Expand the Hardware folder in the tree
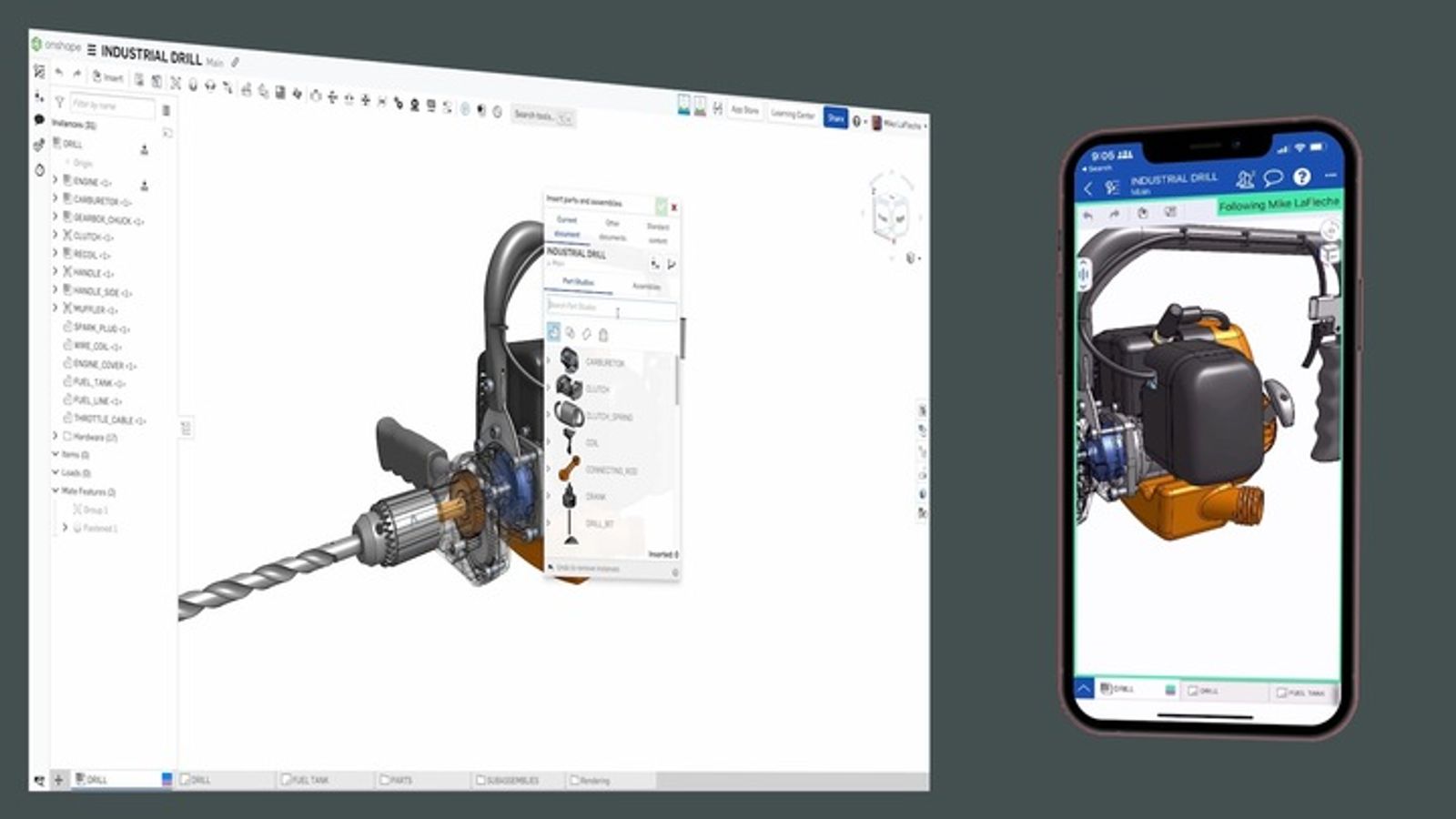Viewport: 1456px width, 819px height. tap(55, 437)
